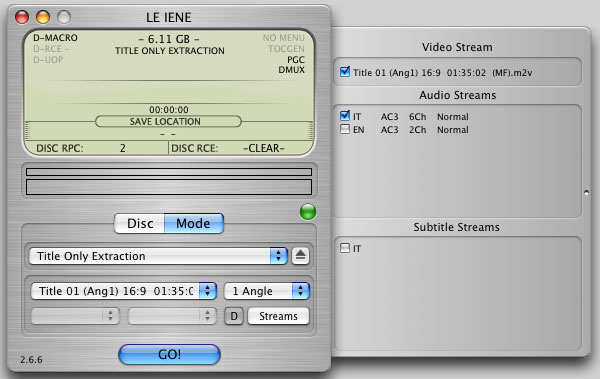Enable the EN AC3 2Ch audio stream

(345, 129)
